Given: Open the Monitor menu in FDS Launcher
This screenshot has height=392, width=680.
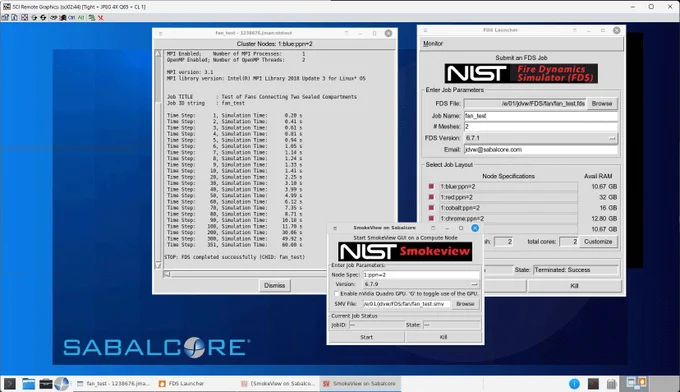Looking at the screenshot, I should click(x=433, y=44).
